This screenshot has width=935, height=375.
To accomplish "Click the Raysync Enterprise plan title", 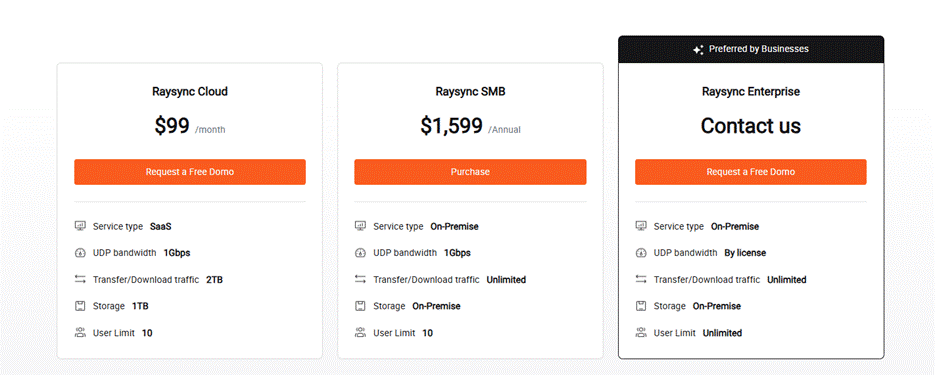I will click(751, 92).
